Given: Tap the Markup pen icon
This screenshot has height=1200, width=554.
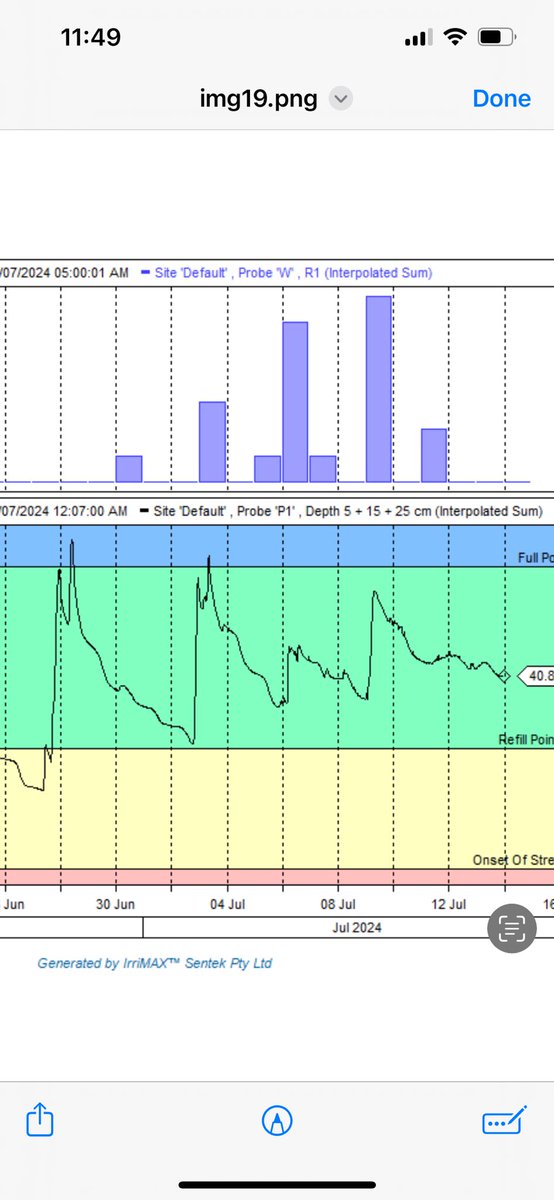Looking at the screenshot, I should click(x=276, y=1122).
